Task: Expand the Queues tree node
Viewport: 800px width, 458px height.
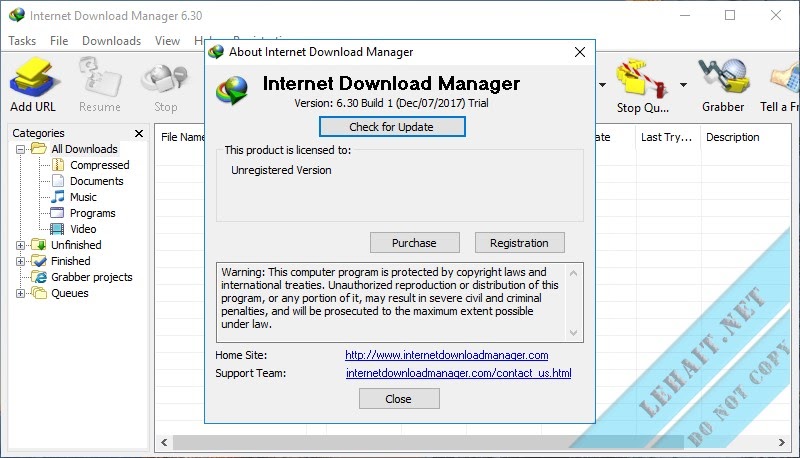Action: coord(20,293)
